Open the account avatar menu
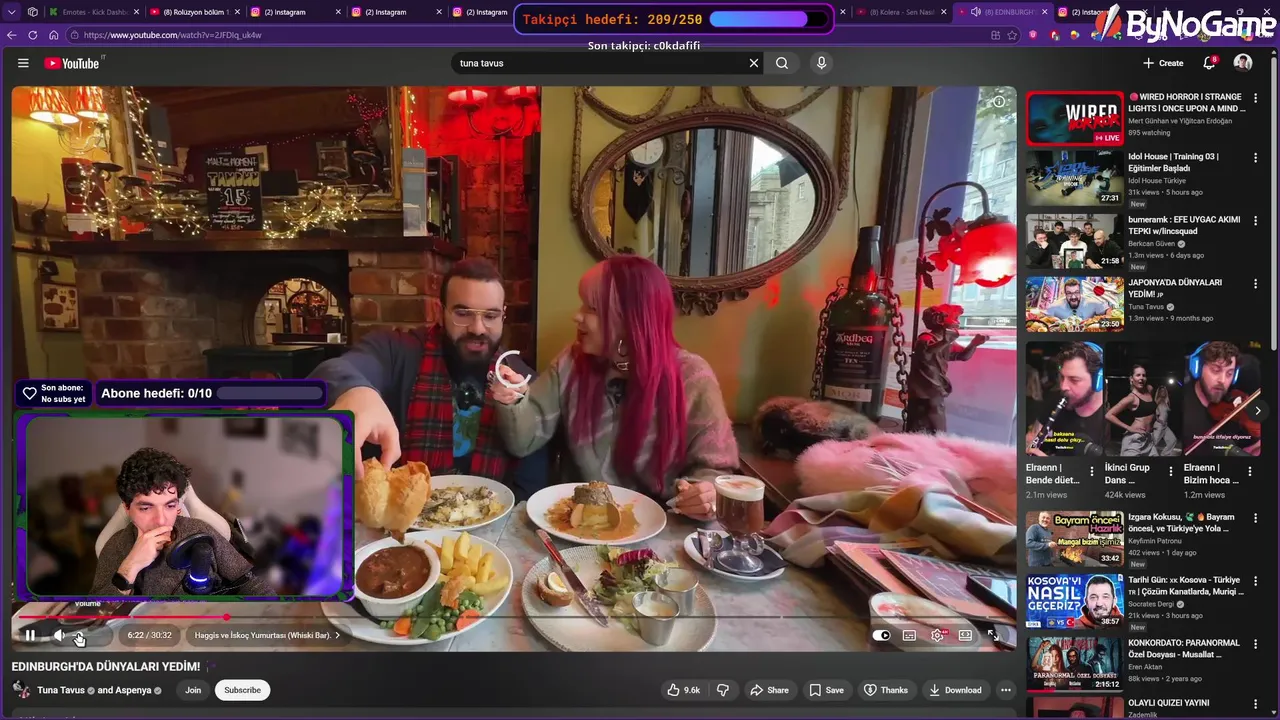The height and width of the screenshot is (720, 1280). (1243, 63)
